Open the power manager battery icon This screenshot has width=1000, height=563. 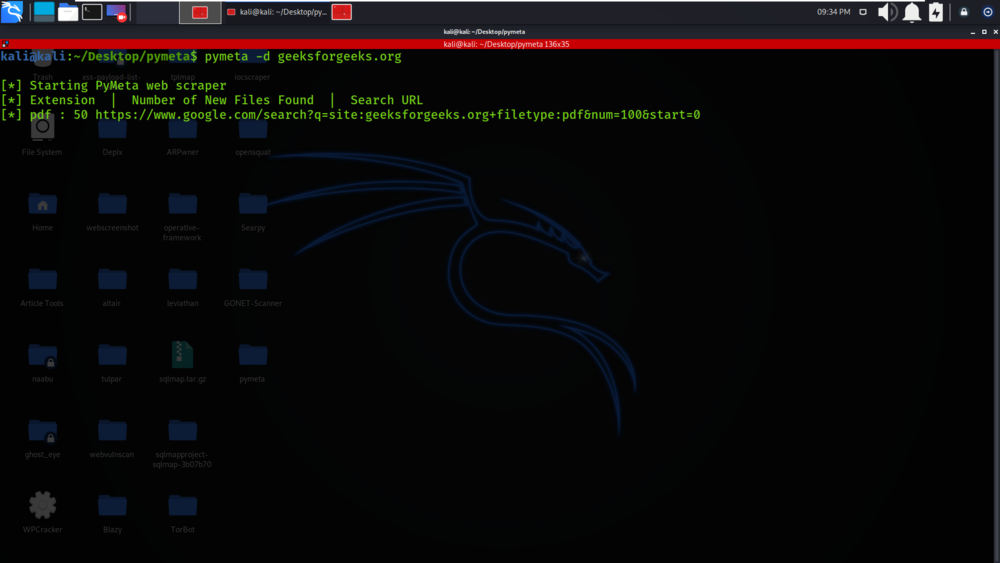936,12
